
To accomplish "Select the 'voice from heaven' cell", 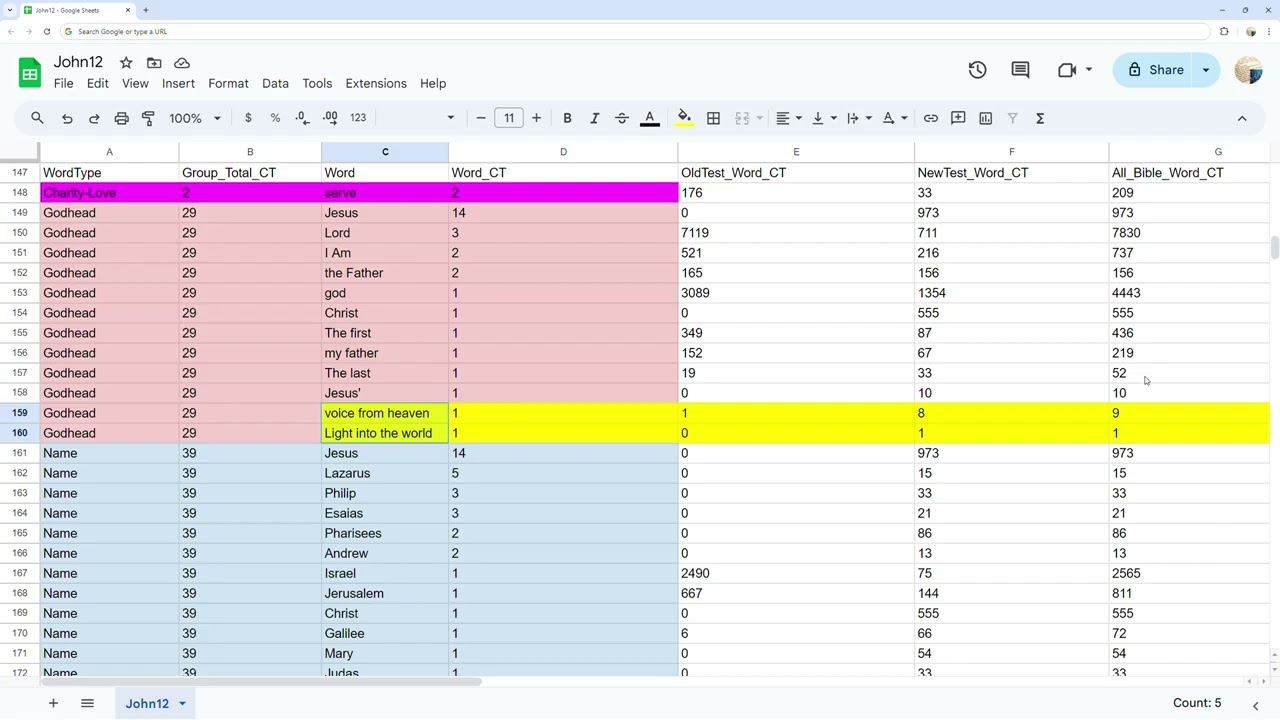I will pos(385,413).
